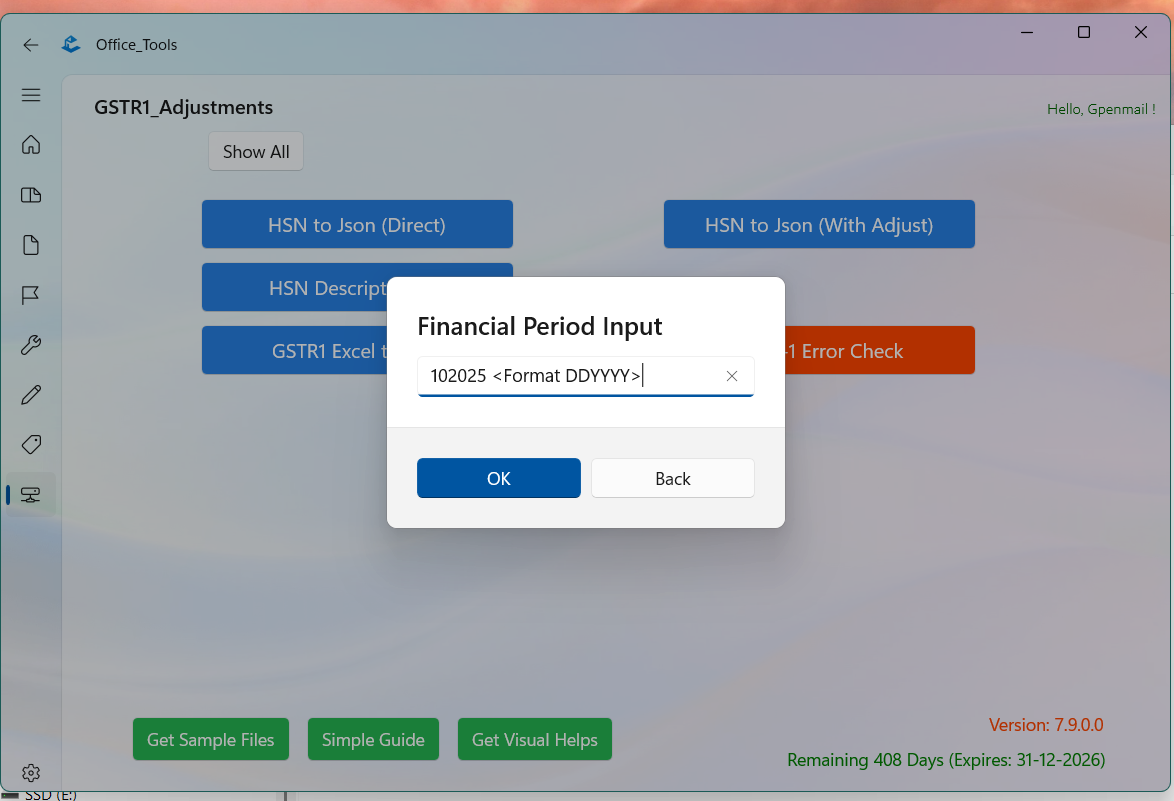
Task: Open the network tools icon in sidebar
Action: tap(31, 493)
